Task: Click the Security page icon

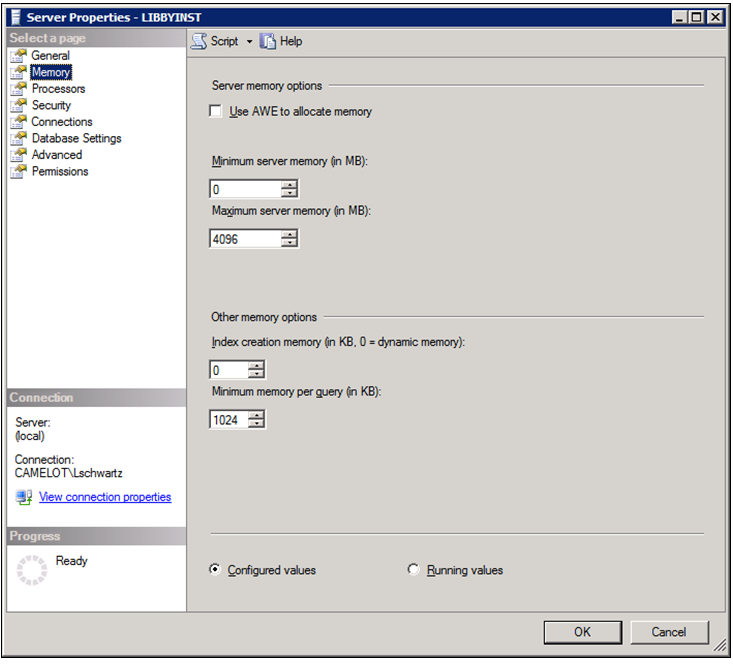Action: pyautogui.click(x=19, y=105)
